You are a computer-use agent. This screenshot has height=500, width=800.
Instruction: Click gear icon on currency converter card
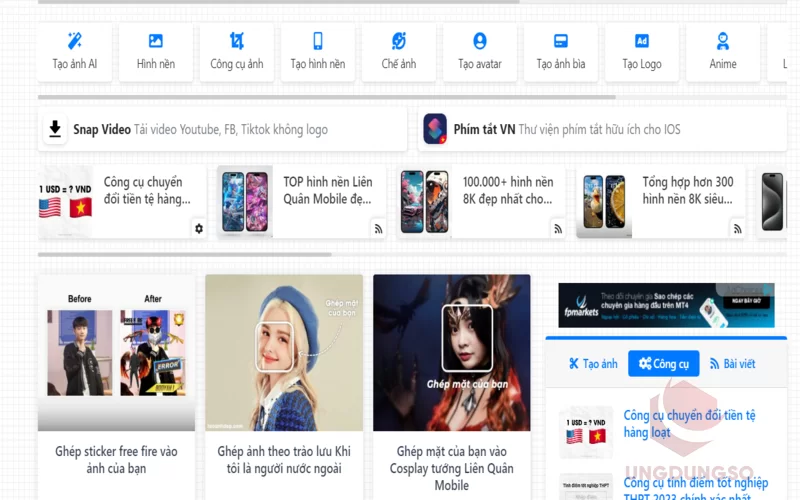pyautogui.click(x=199, y=229)
